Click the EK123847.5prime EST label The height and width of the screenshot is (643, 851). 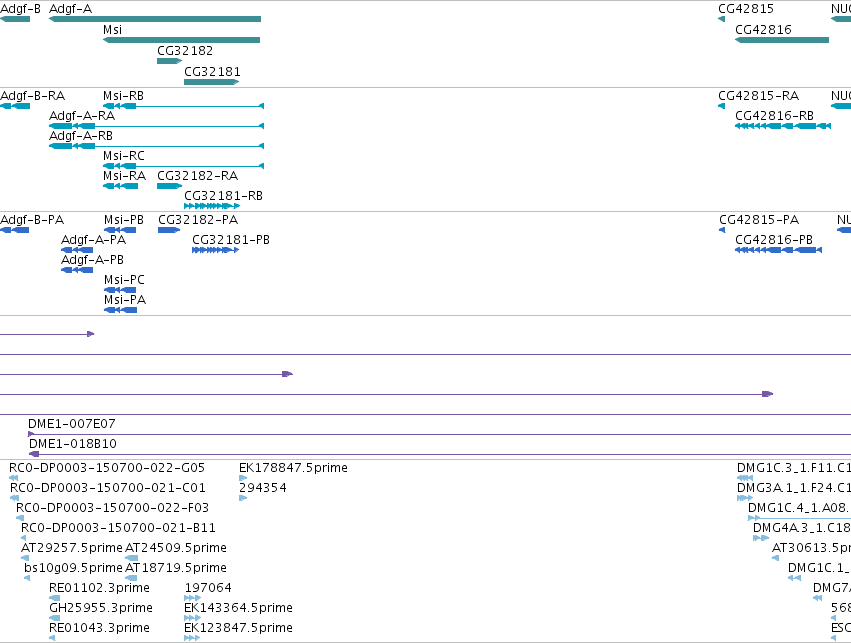click(238, 628)
